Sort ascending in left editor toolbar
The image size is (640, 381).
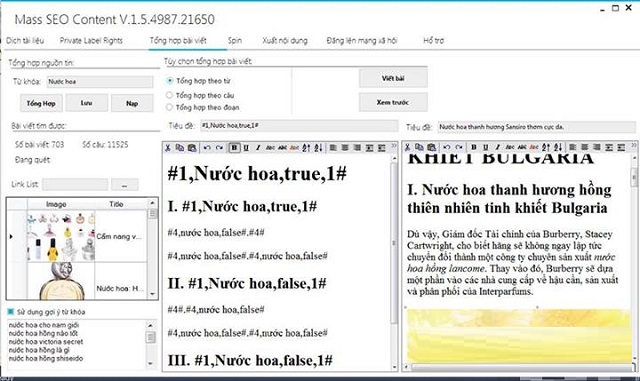coord(307,148)
